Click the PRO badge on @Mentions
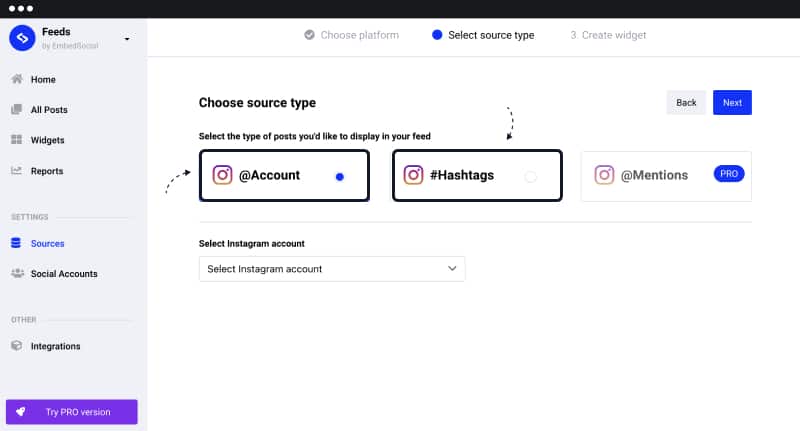Viewport: 800px width, 431px height. pyautogui.click(x=729, y=174)
